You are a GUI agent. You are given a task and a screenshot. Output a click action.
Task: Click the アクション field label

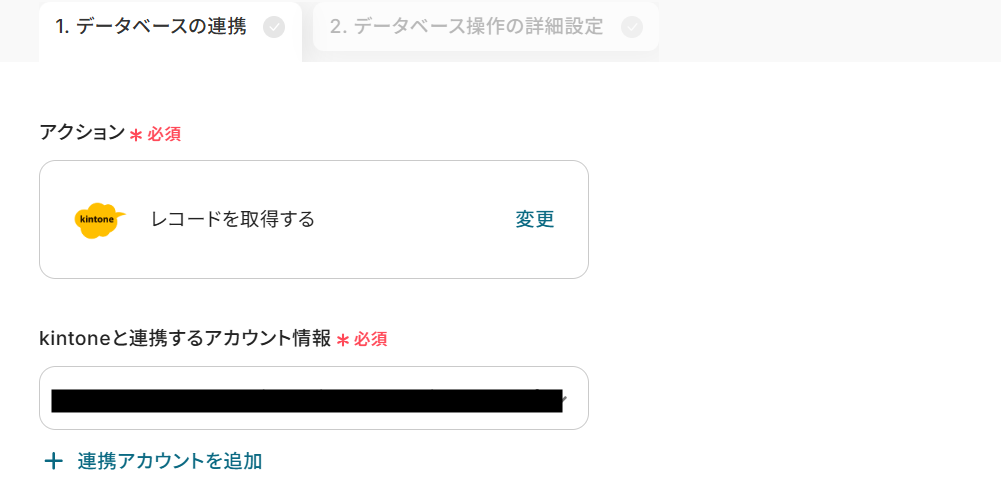tap(82, 133)
